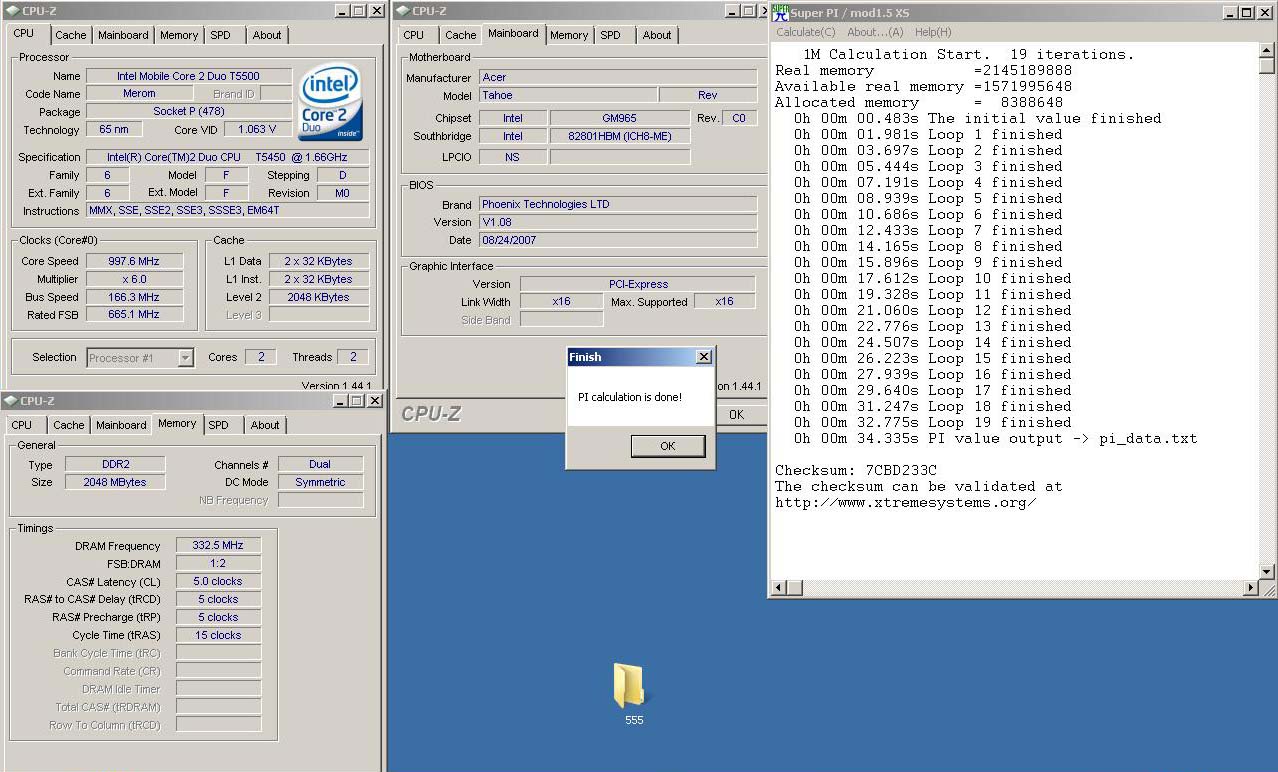1278x772 pixels.
Task: Click the Tahoe model field
Action: [567, 95]
